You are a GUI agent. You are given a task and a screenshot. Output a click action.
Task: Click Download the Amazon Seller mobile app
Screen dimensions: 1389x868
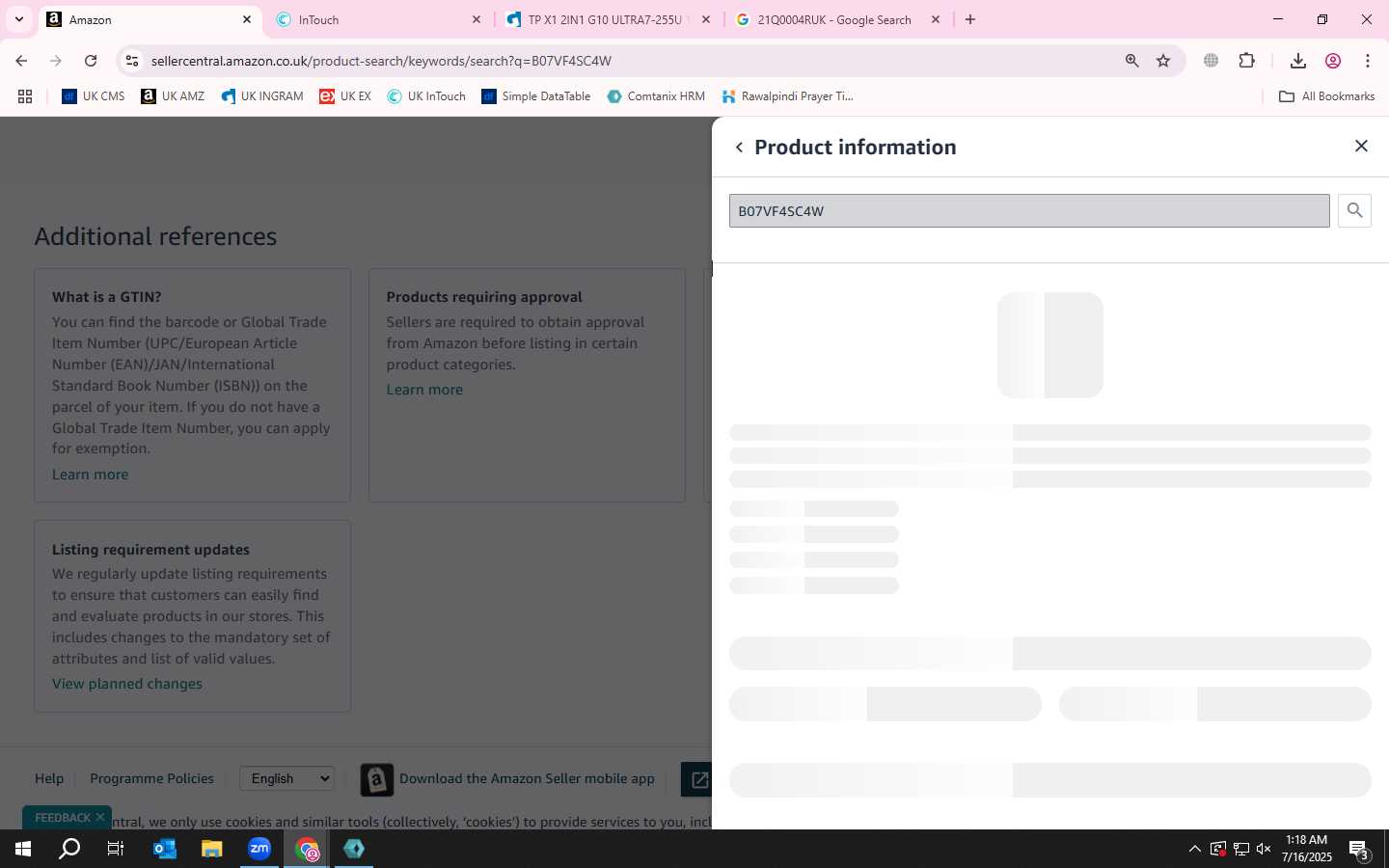(x=527, y=778)
